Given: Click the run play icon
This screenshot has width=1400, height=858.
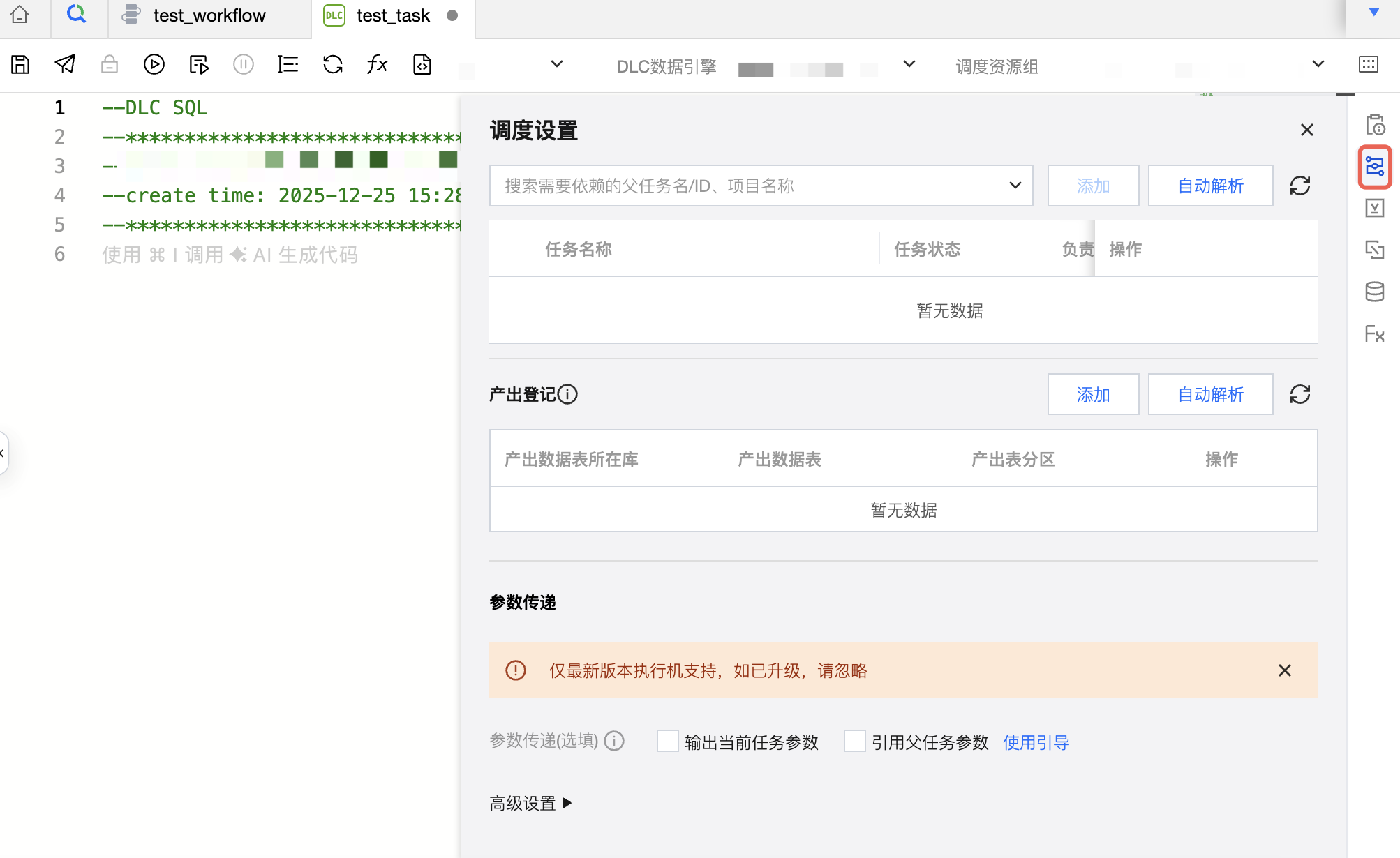Looking at the screenshot, I should coord(154,65).
